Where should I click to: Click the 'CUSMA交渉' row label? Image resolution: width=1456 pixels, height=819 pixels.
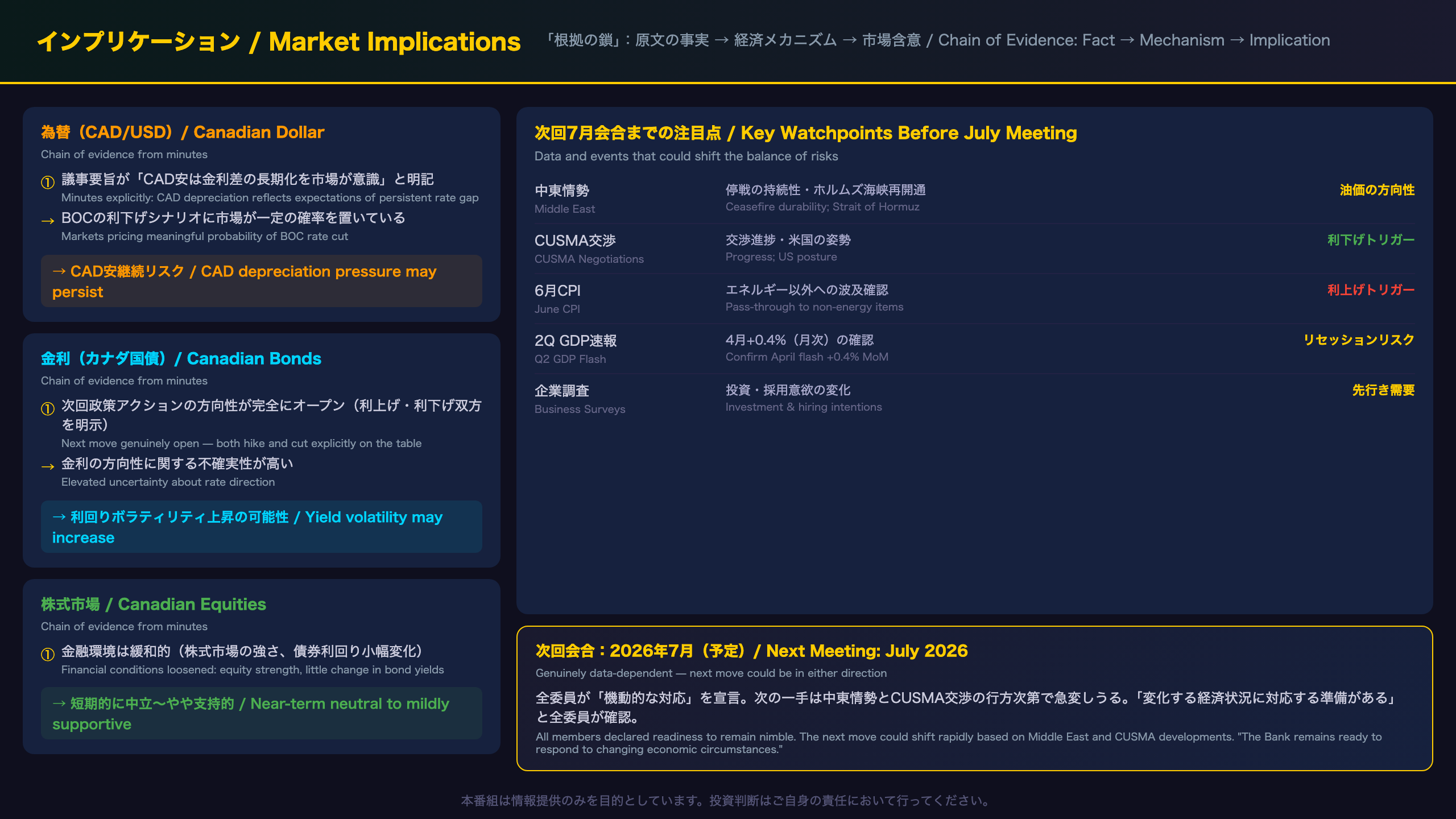coord(575,241)
